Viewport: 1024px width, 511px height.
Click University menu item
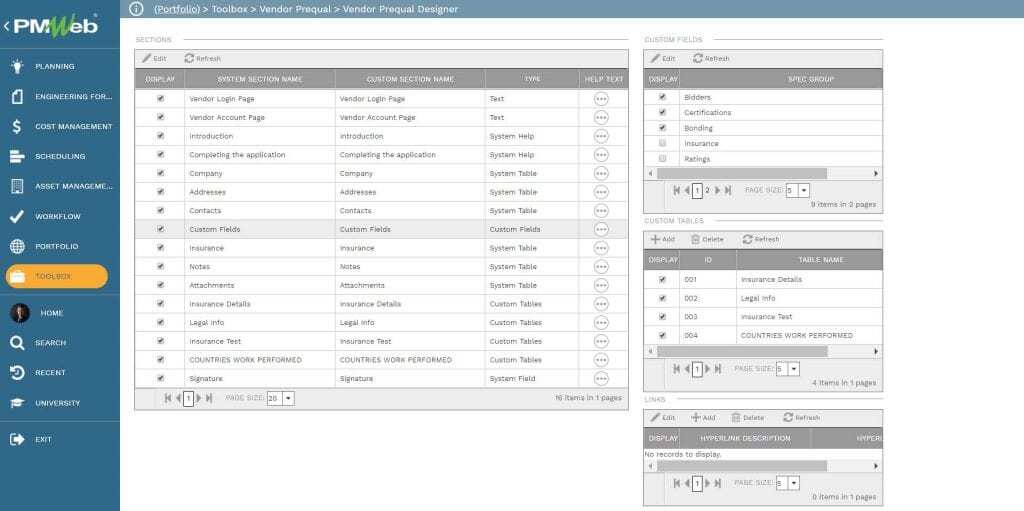[x=57, y=403]
